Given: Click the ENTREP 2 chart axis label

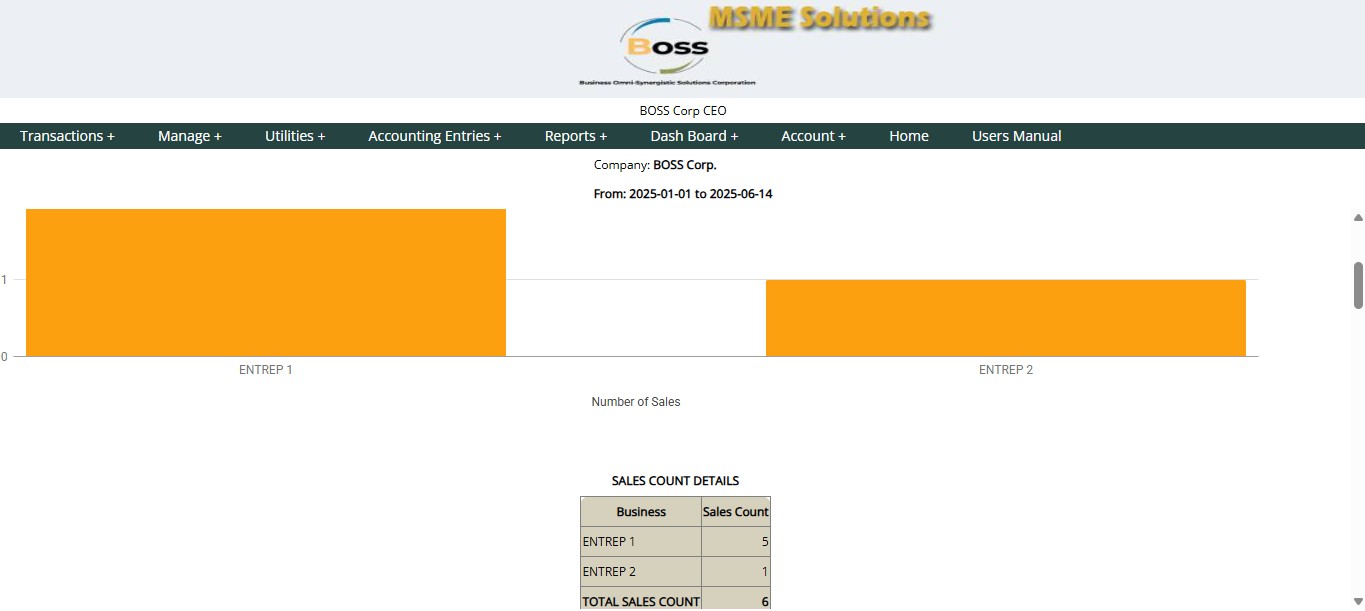Looking at the screenshot, I should 1006,370.
